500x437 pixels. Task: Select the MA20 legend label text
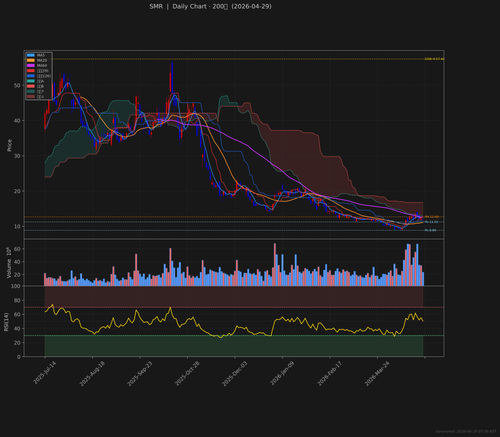pos(42,60)
